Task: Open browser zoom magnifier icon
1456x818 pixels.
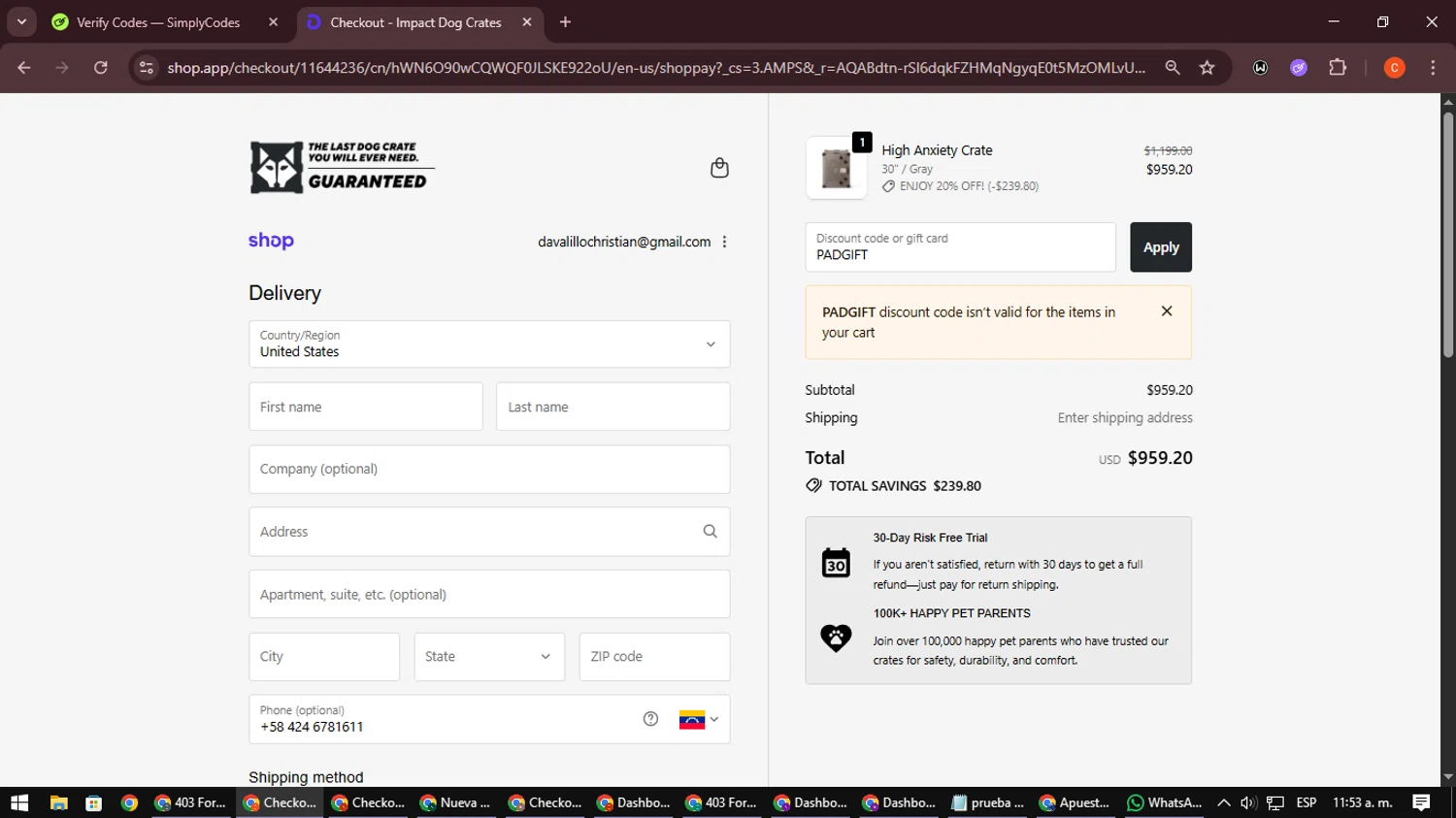Action: click(1173, 68)
